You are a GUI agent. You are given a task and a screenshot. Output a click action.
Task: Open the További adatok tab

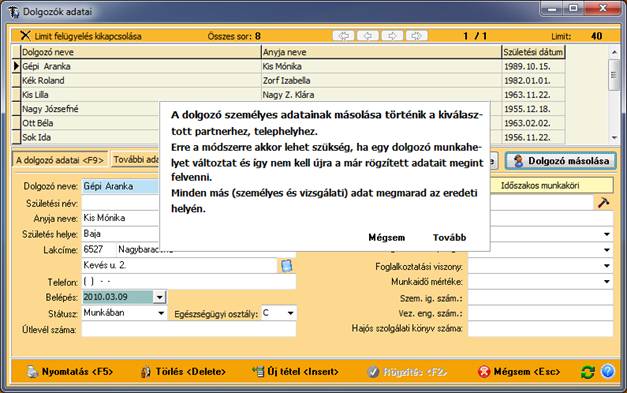[135, 160]
